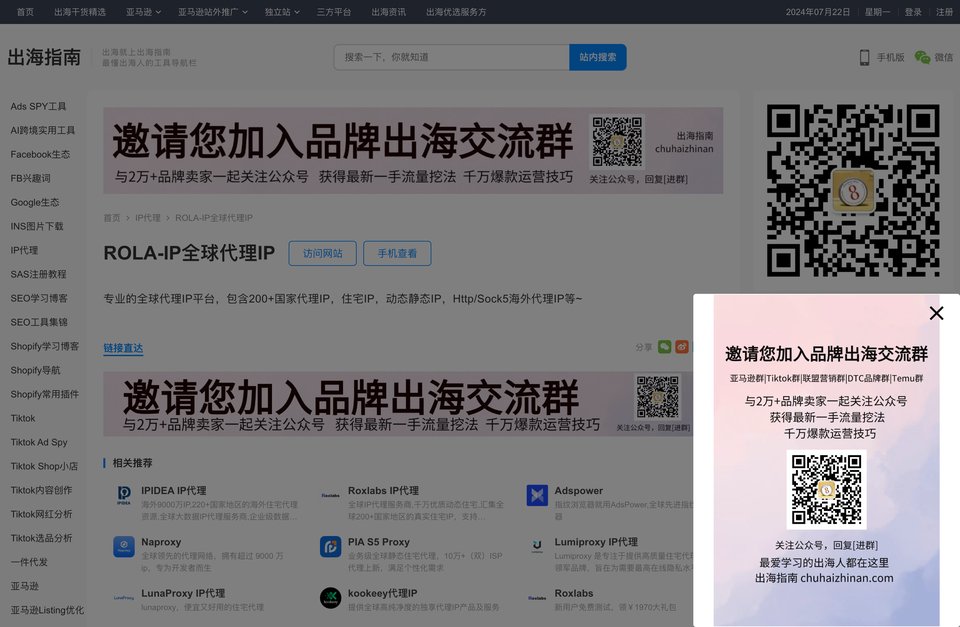960x627 pixels.
Task: Select 一件代发 in the sidebar
Action: 29,562
